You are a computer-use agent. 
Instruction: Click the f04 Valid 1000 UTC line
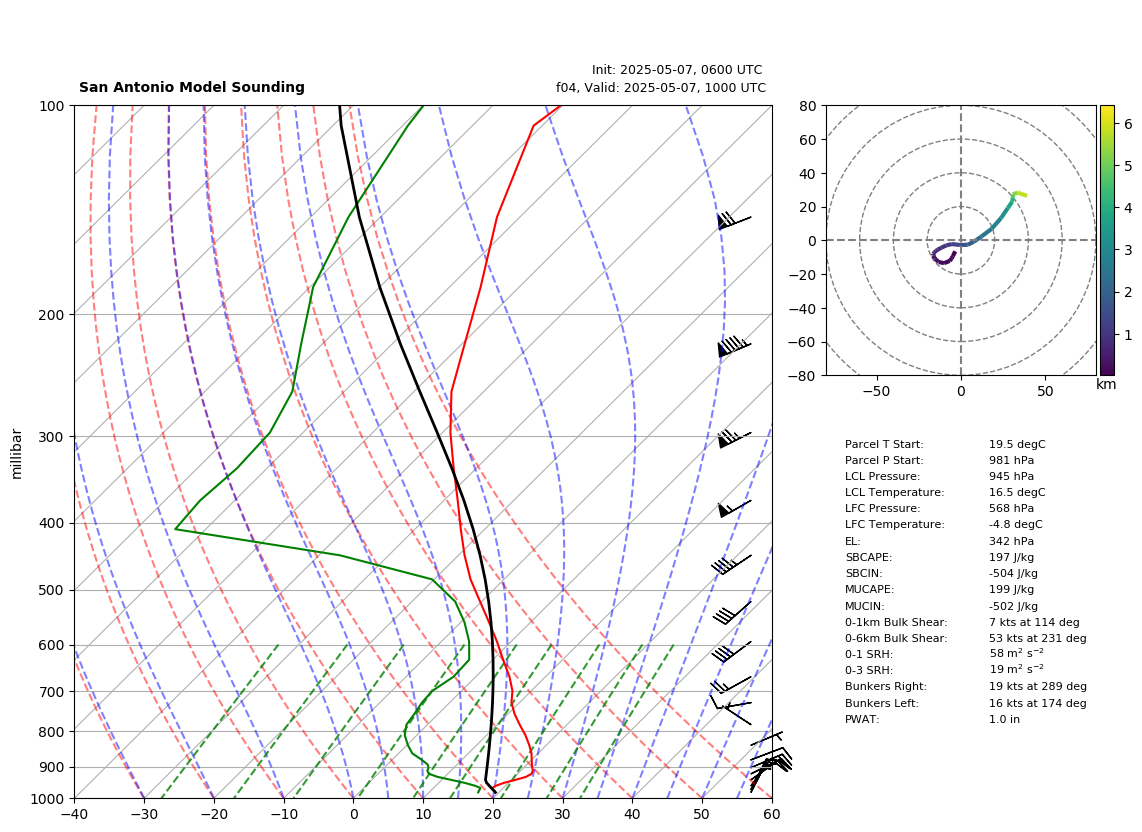[661, 87]
